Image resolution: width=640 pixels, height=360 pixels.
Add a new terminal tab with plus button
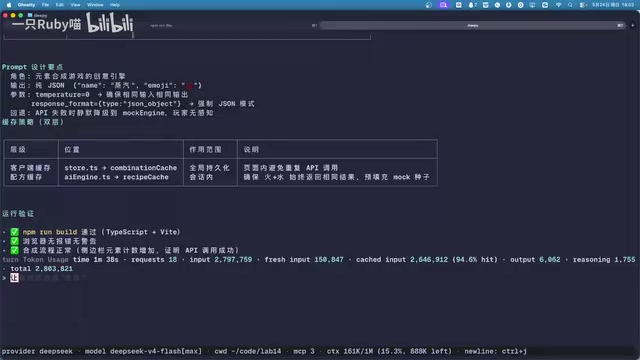click(x=633, y=25)
